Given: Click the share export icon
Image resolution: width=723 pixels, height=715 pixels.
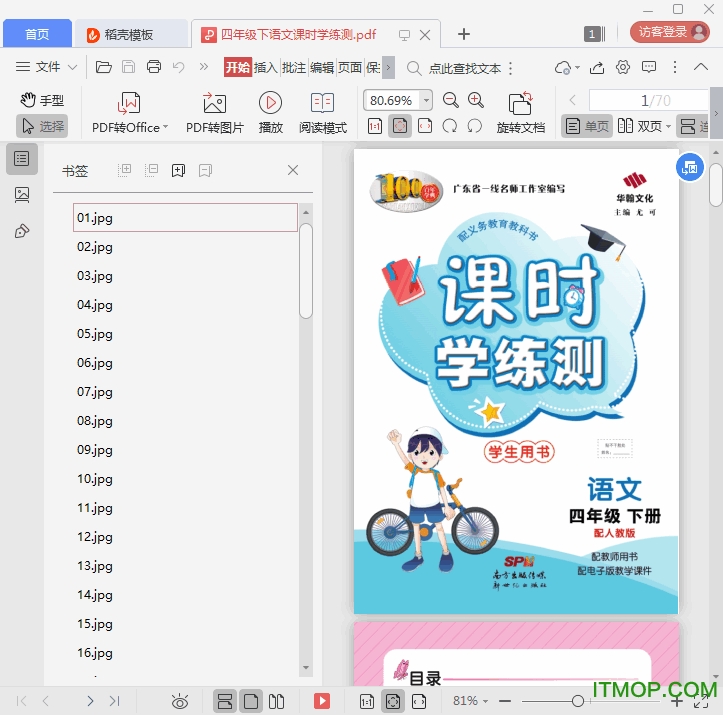Looking at the screenshot, I should click(x=597, y=68).
